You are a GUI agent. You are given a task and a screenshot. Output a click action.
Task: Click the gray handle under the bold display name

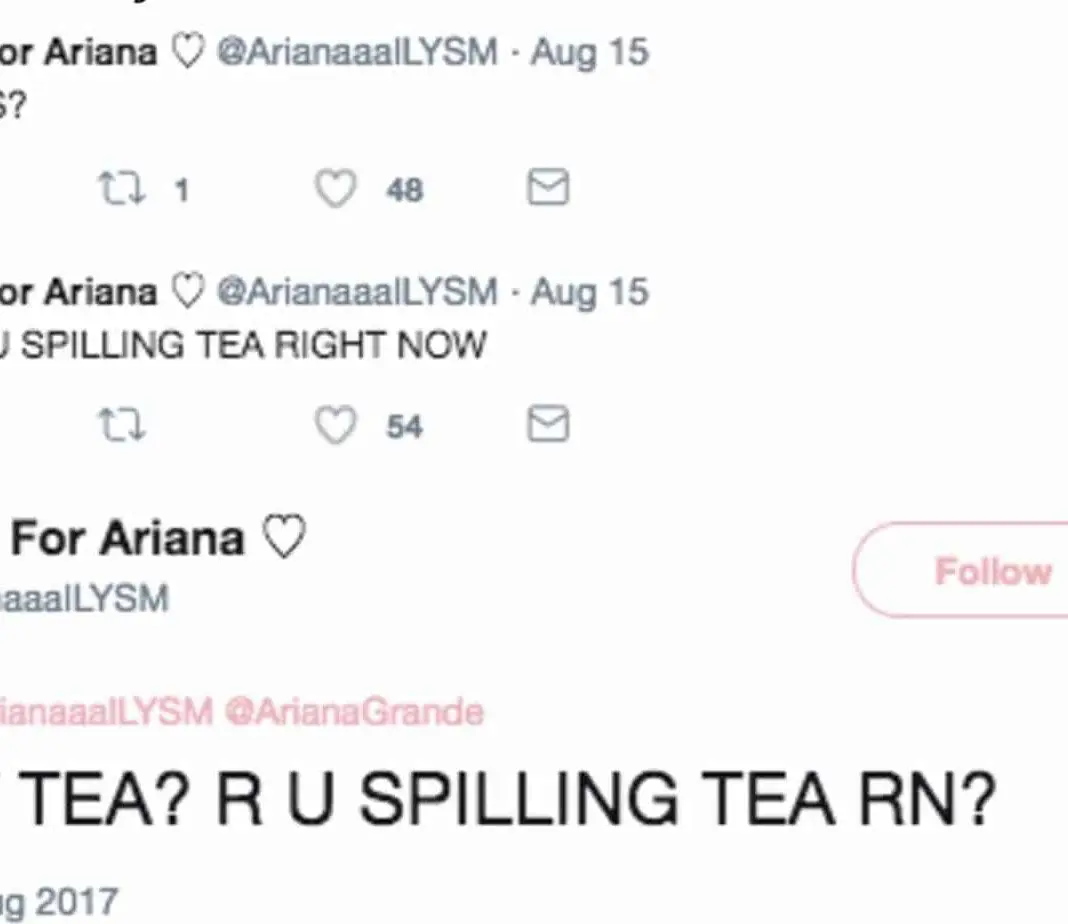point(85,598)
